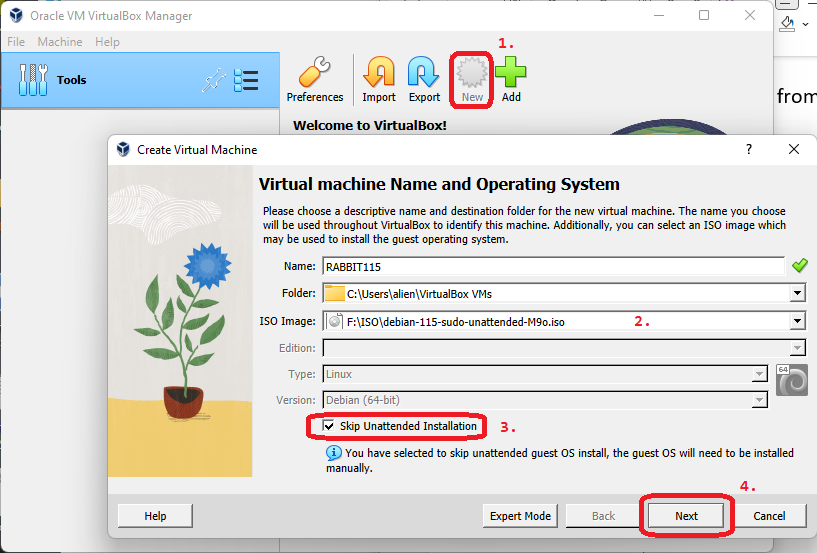Expand the Folder dropdown arrow

797,293
